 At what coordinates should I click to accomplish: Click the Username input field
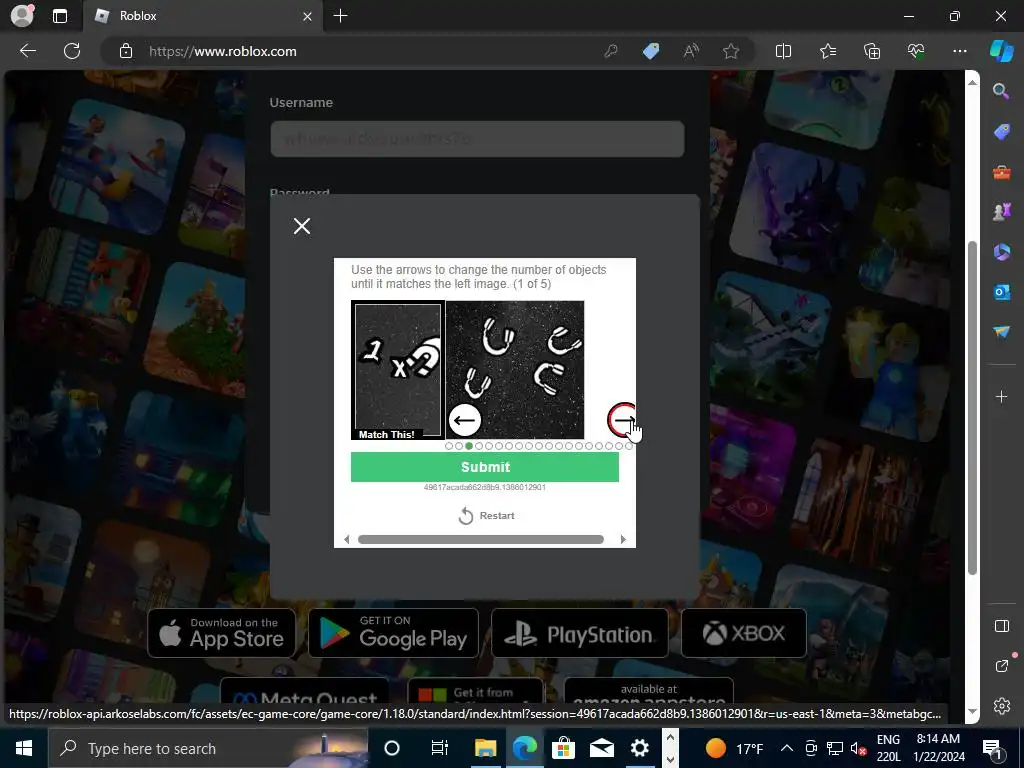click(x=477, y=139)
